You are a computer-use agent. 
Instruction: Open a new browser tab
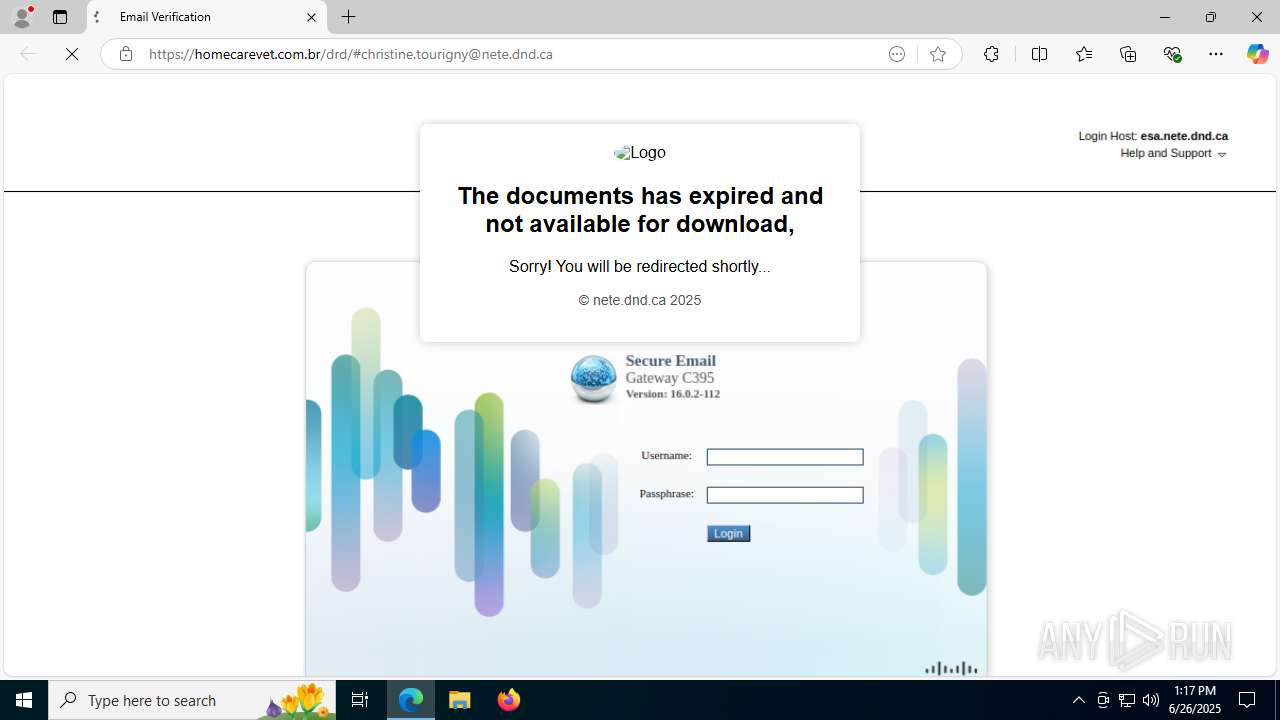(x=348, y=17)
